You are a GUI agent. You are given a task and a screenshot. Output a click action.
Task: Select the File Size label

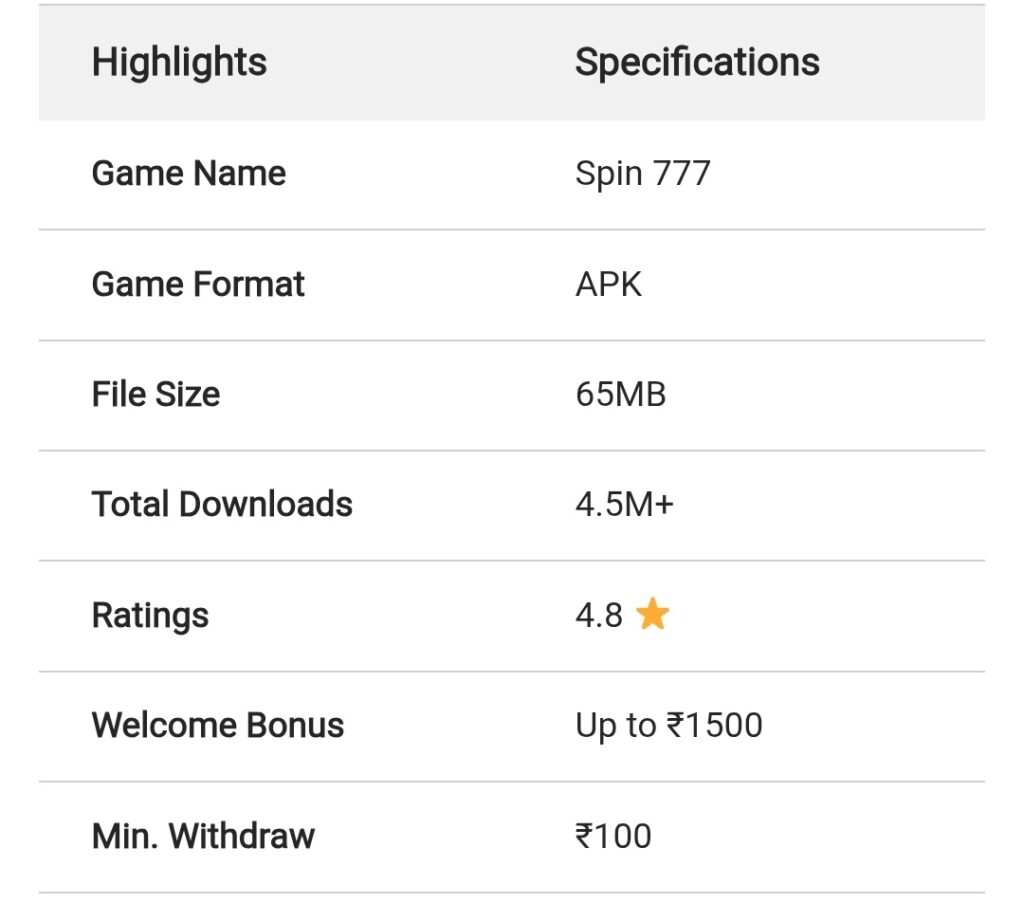[156, 395]
